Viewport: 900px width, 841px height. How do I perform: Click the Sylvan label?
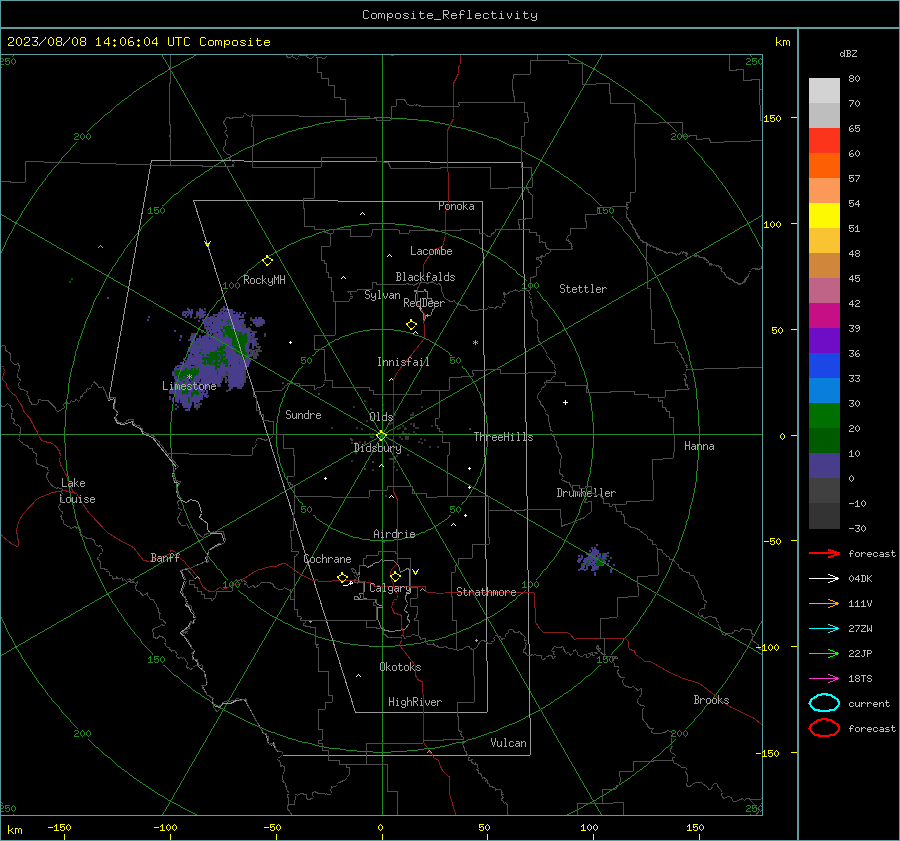(x=382, y=295)
